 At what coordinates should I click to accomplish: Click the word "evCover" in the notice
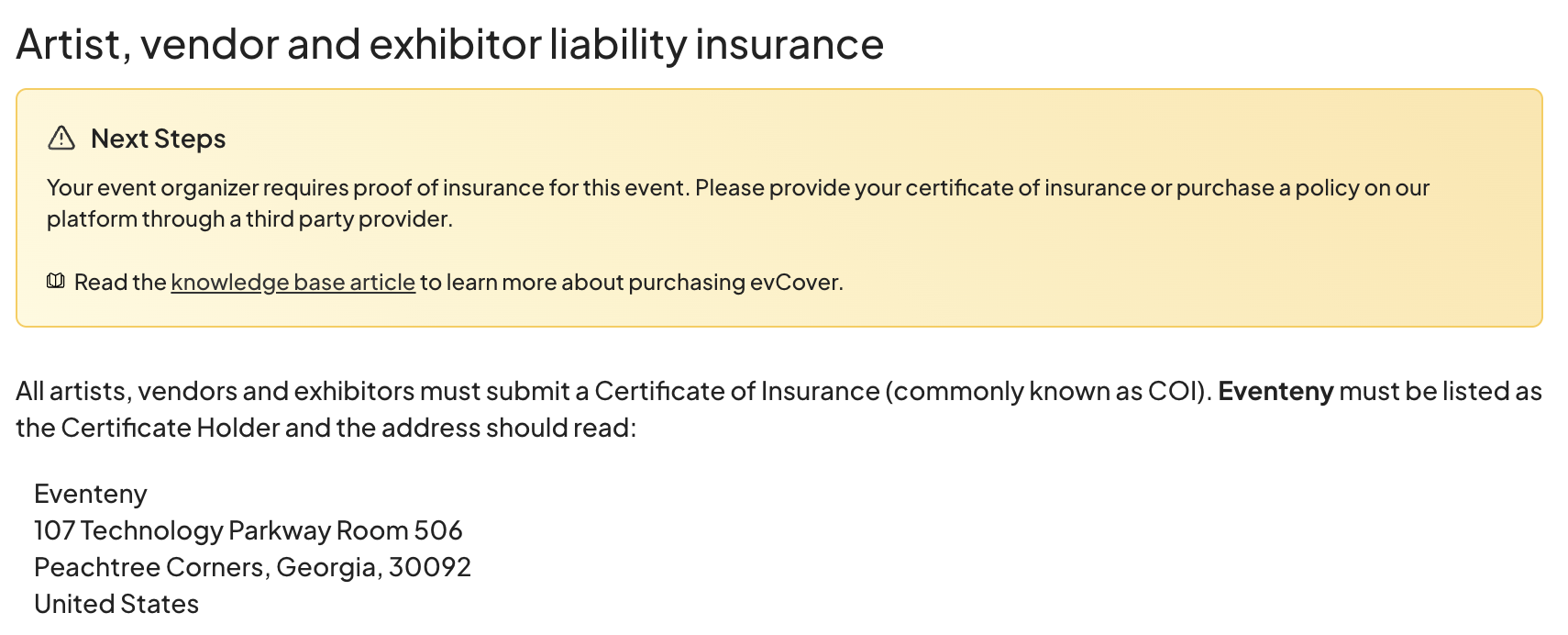click(794, 283)
